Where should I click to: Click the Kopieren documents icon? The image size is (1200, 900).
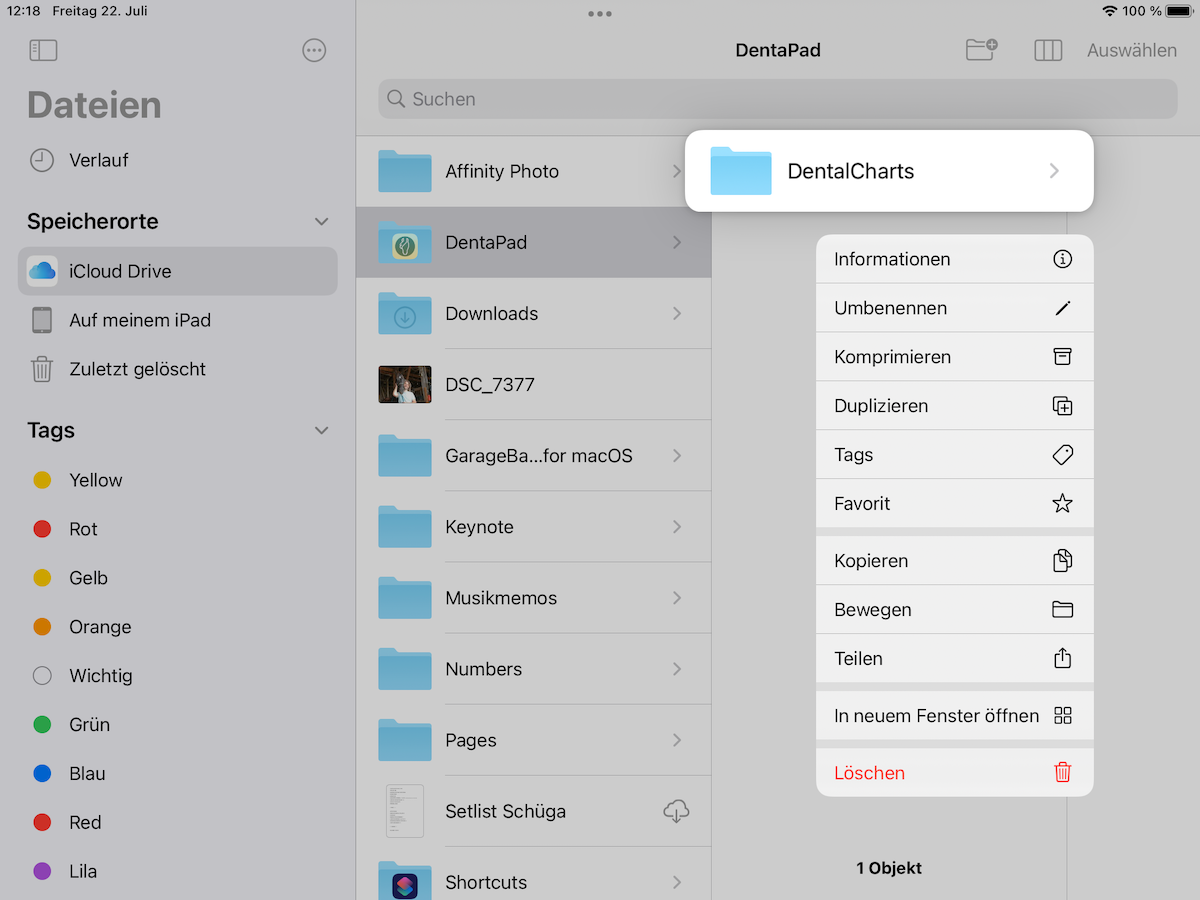[x=1063, y=561]
